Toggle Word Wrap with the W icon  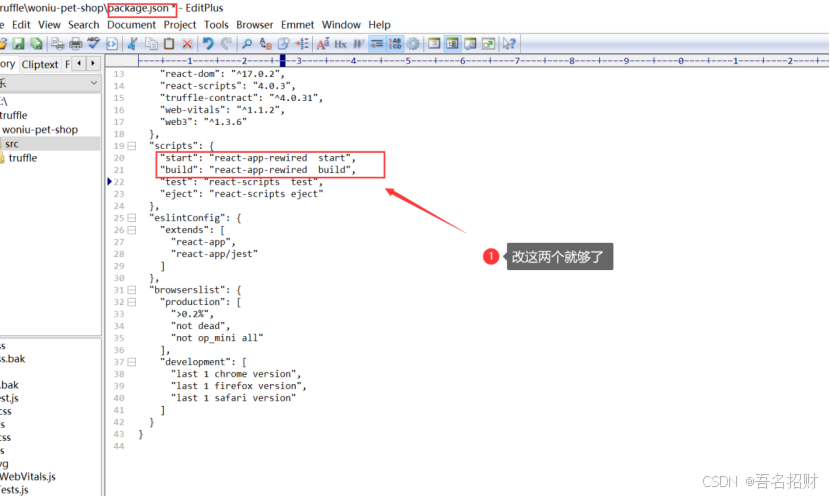(x=358, y=44)
